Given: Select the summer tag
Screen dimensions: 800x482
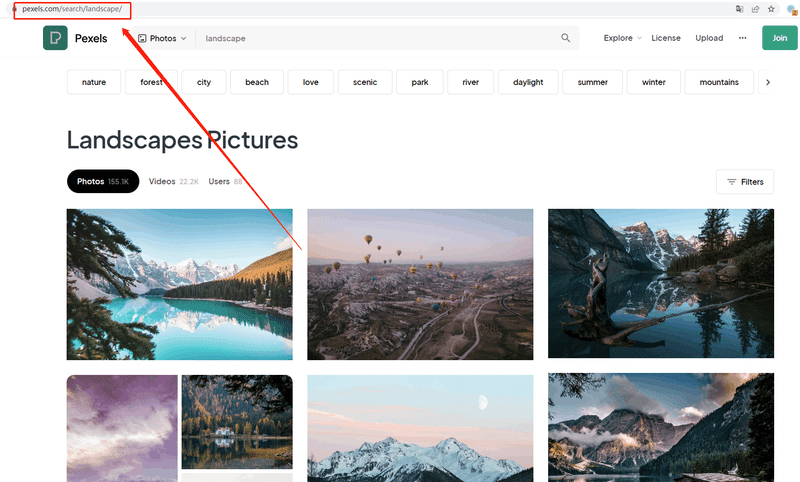Looking at the screenshot, I should [592, 82].
